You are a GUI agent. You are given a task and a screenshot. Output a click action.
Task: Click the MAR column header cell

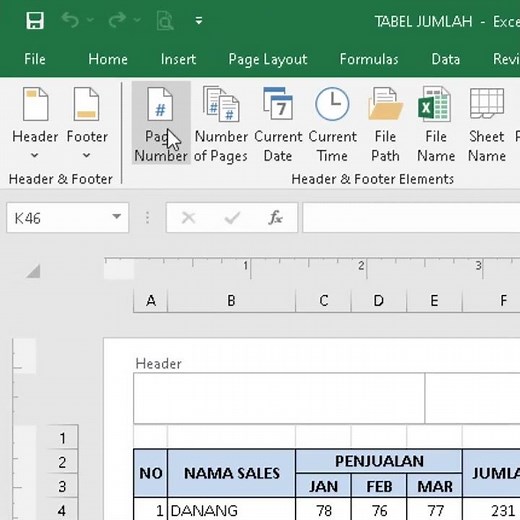[434, 486]
